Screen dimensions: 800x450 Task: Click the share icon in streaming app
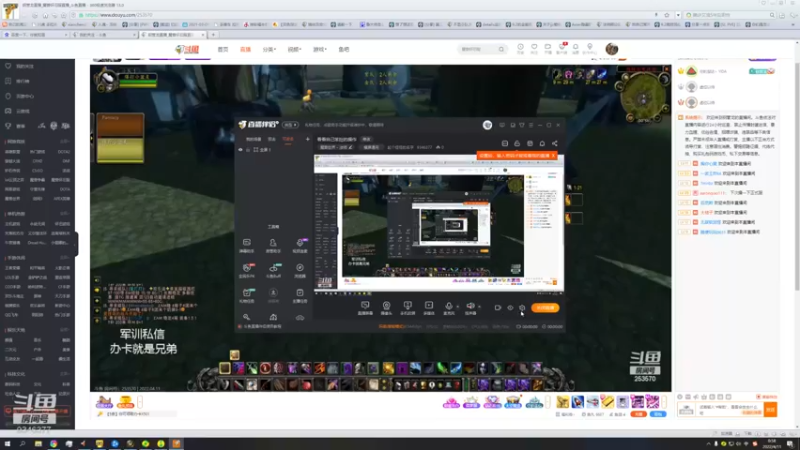[555, 143]
